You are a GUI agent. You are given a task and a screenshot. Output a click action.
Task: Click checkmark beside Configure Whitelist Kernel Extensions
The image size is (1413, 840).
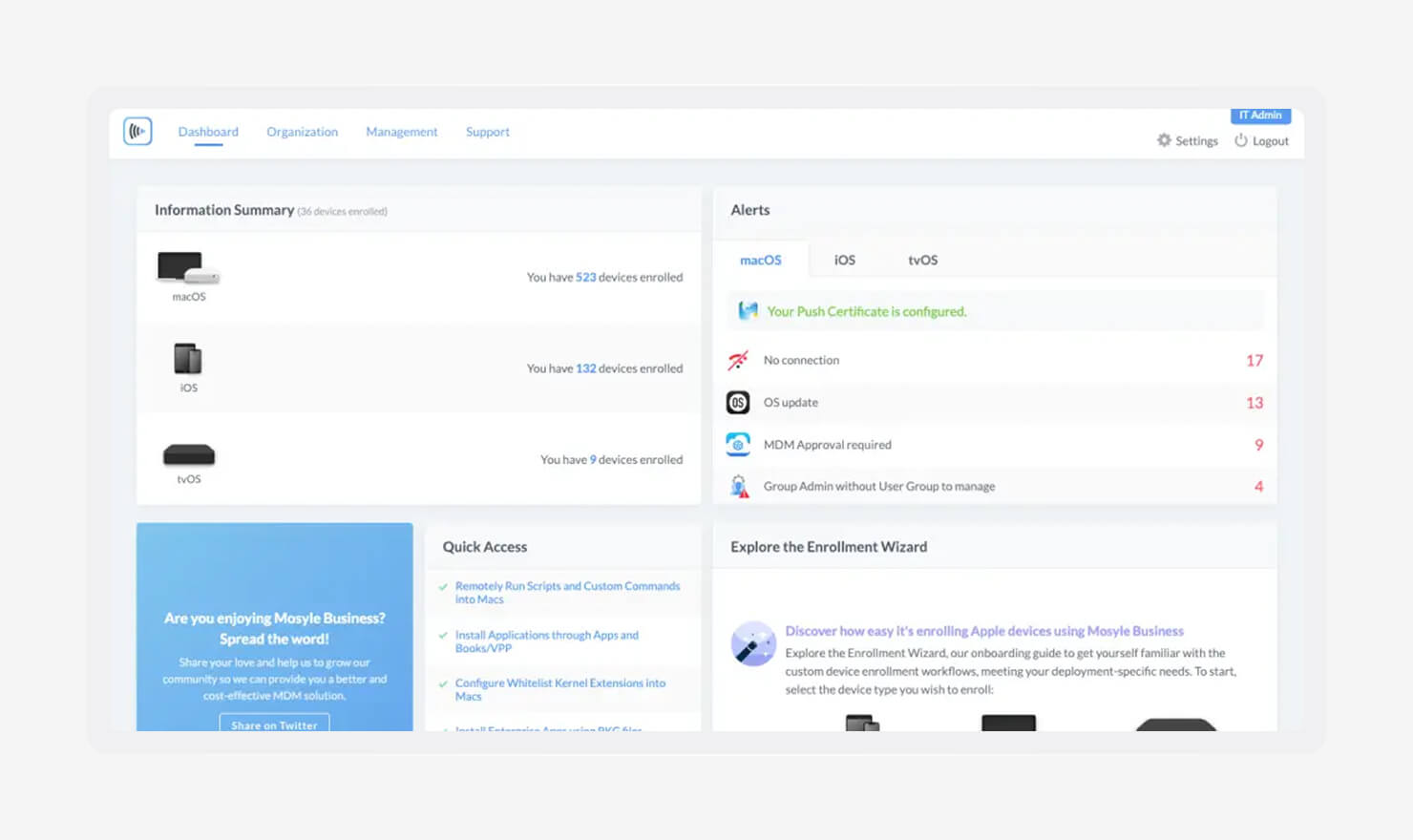443,683
